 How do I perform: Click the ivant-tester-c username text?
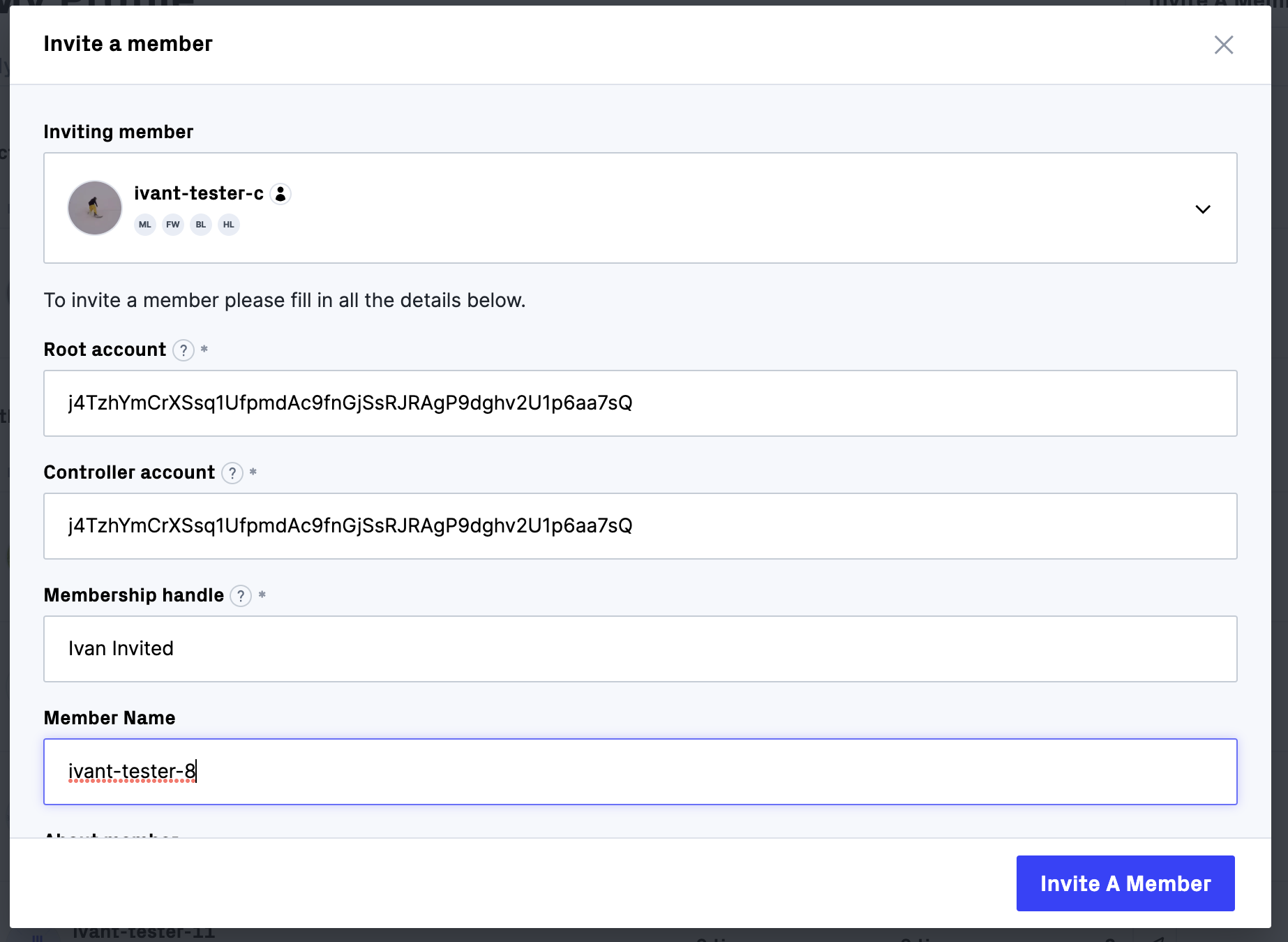(200, 193)
